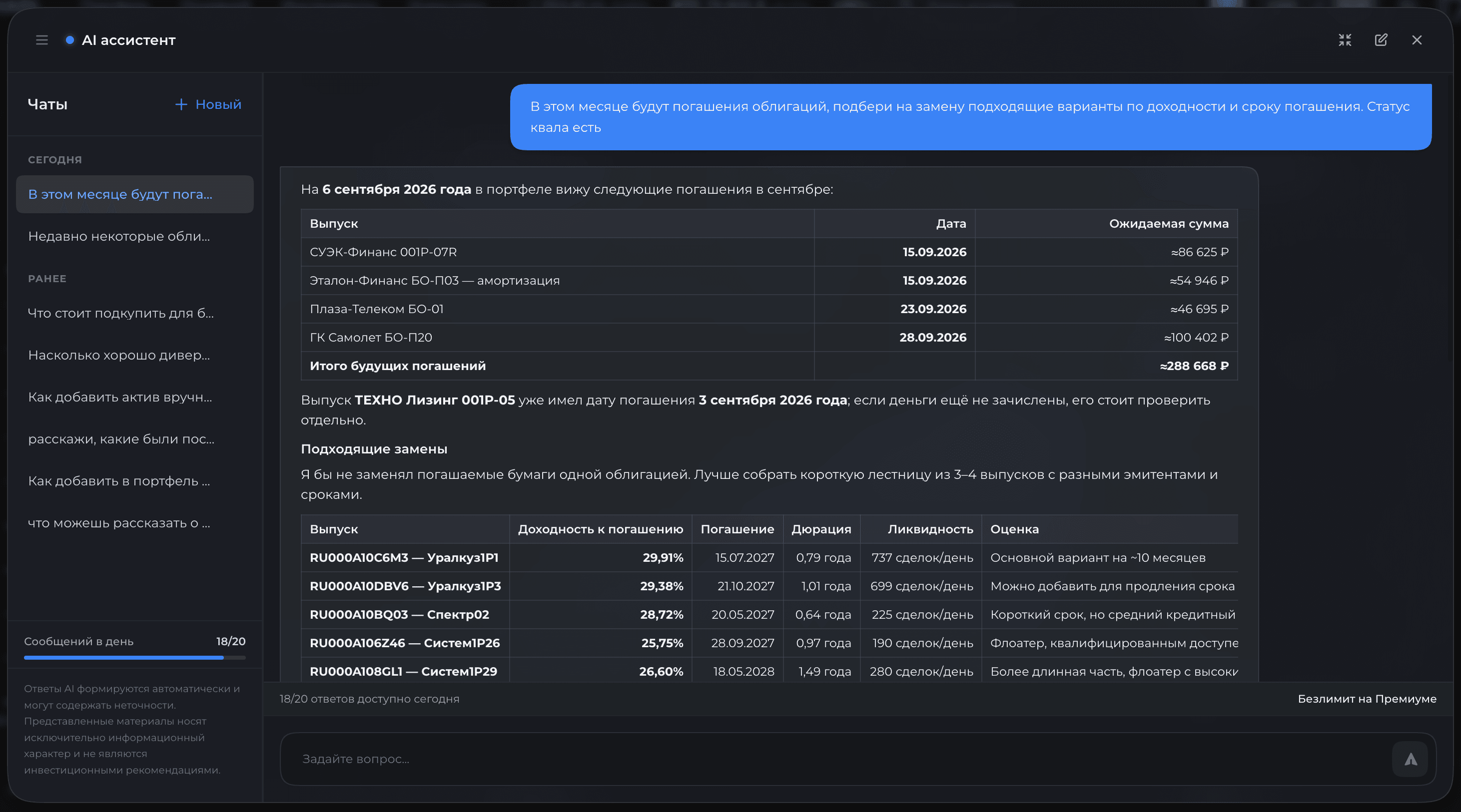Open the hamburger sidebar menu

point(41,40)
